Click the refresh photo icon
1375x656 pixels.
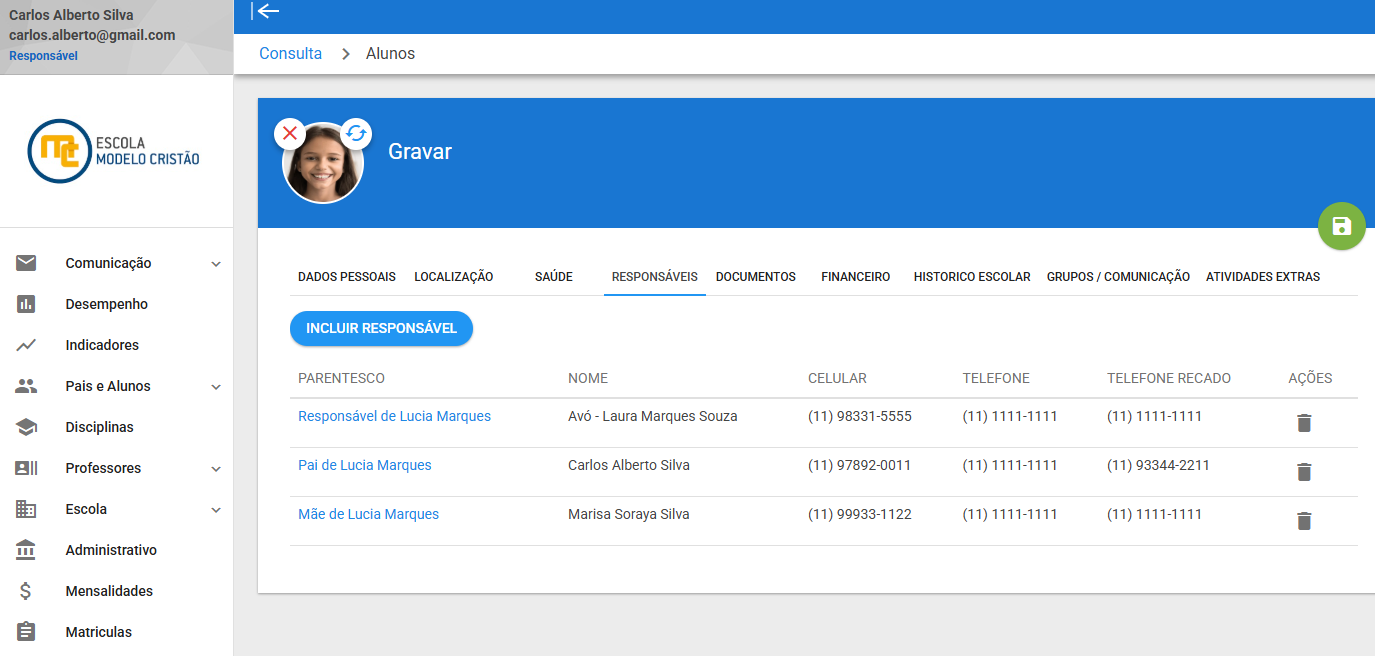pos(356,132)
